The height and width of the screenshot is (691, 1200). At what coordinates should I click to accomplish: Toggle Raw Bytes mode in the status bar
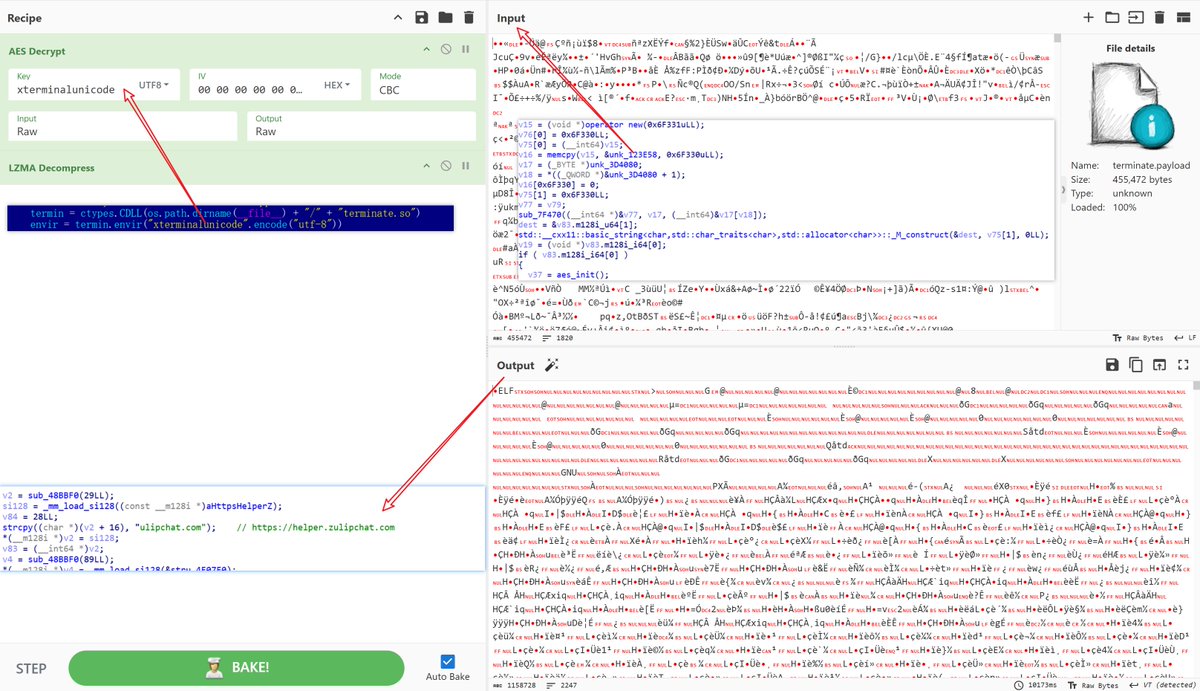[x=1144, y=336]
